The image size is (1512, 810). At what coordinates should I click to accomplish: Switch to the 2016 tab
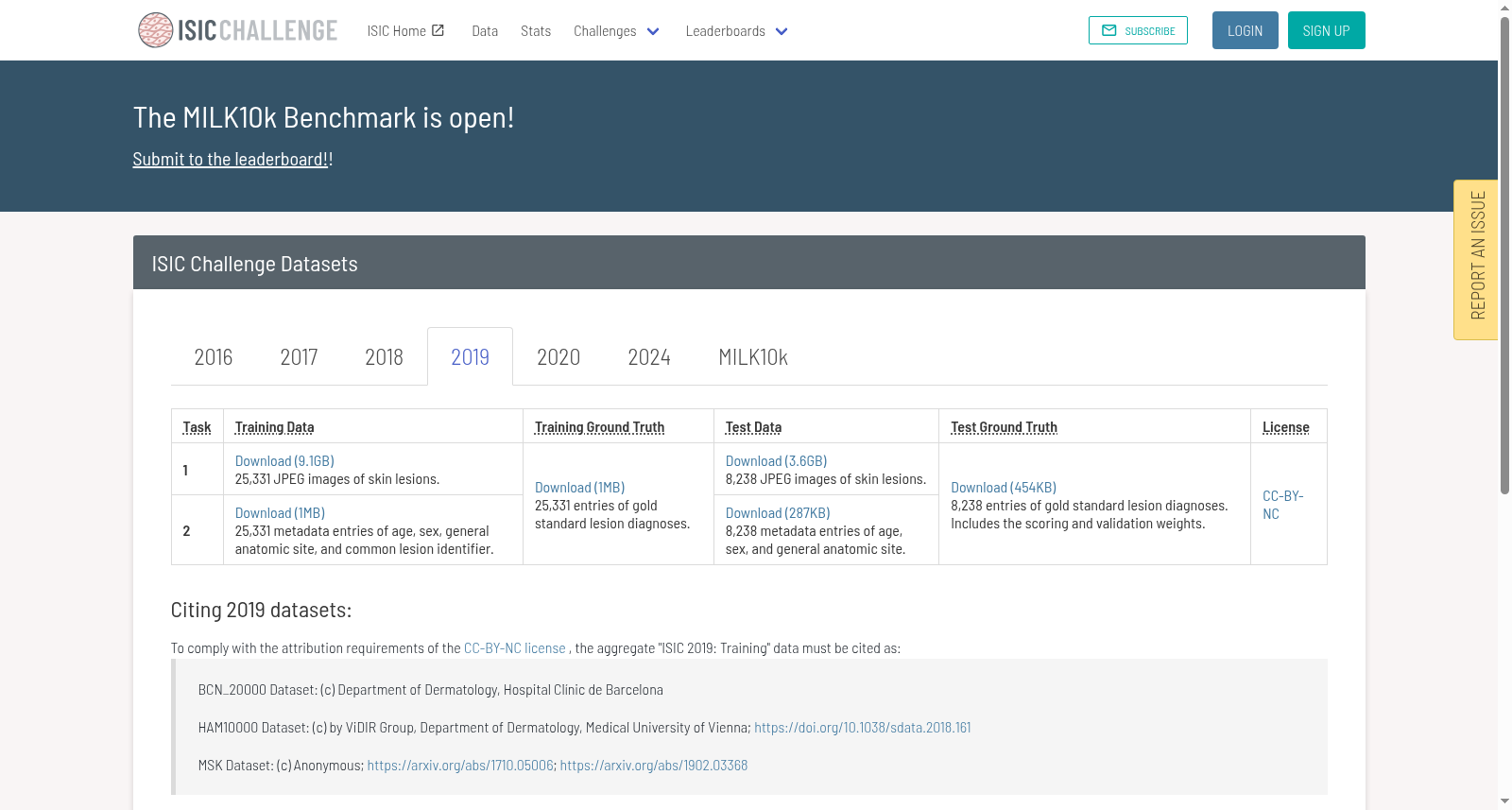point(214,356)
